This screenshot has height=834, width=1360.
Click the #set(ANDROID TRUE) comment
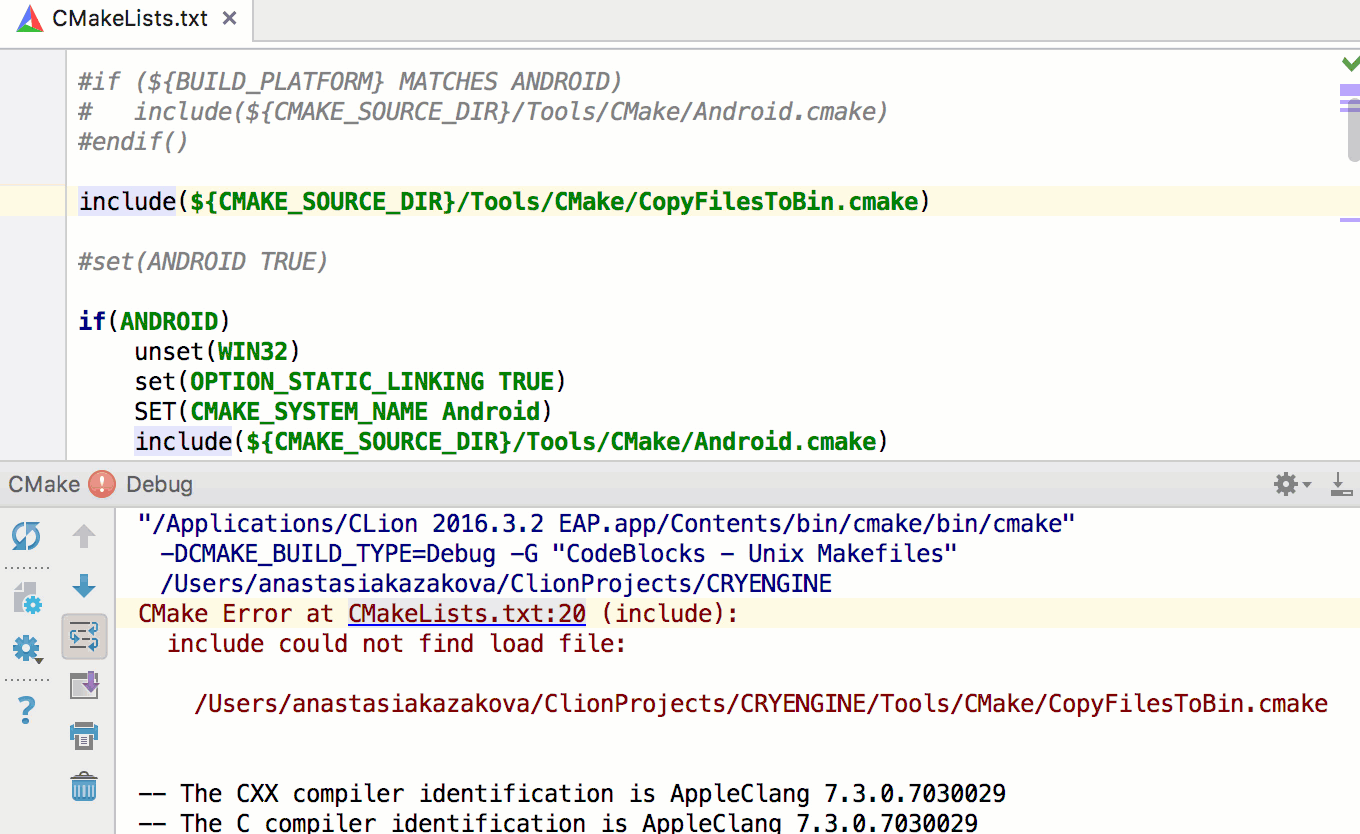pos(203,262)
